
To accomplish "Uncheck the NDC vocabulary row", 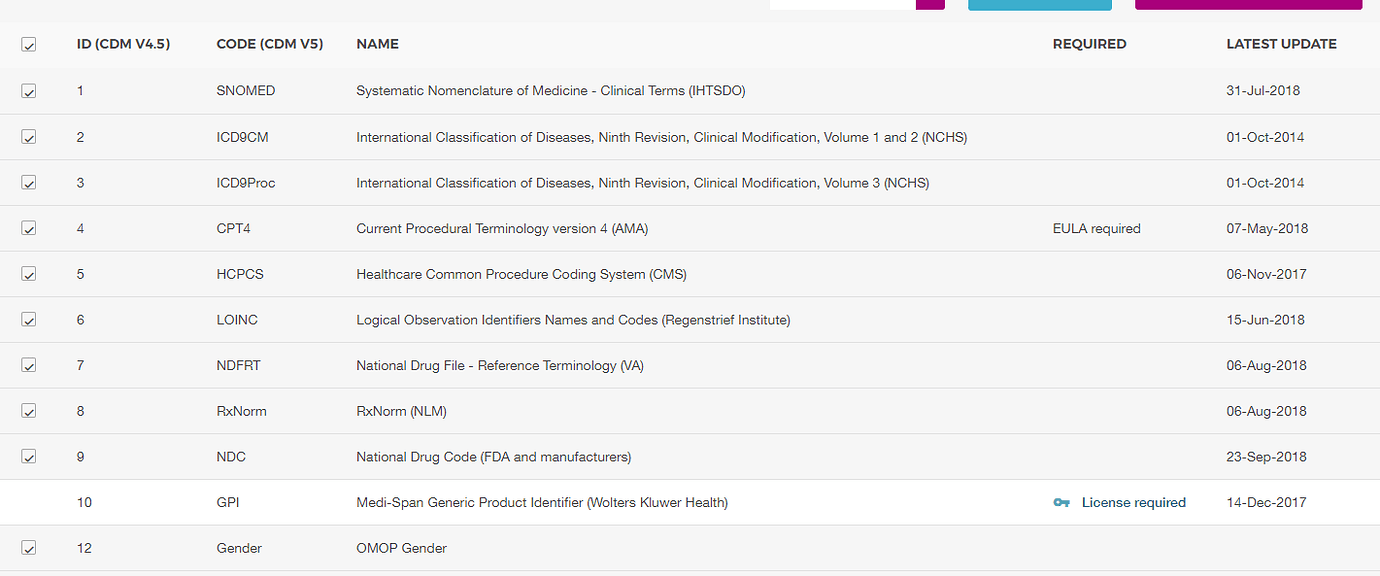I will pos(29,456).
